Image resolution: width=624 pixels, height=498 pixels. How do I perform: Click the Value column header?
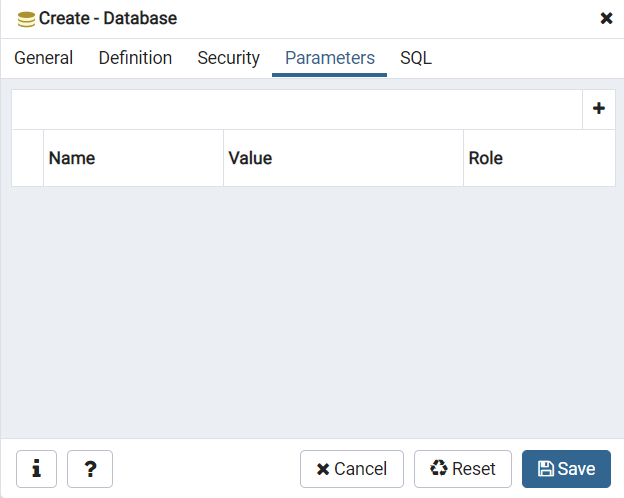pyautogui.click(x=343, y=158)
